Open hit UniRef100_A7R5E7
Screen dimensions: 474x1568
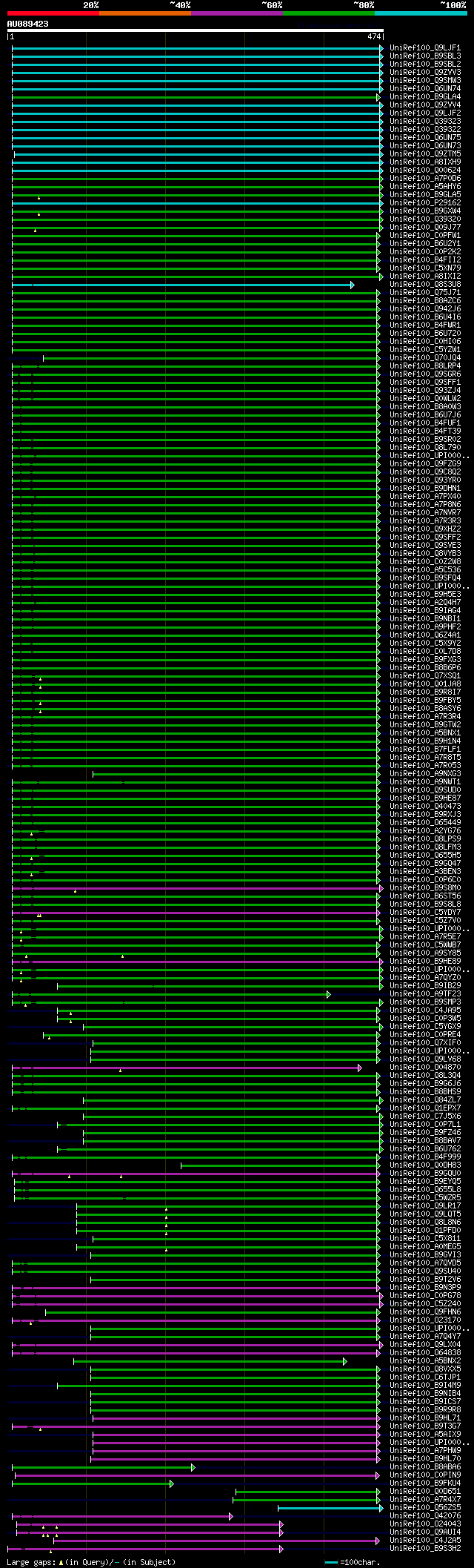tap(425, 937)
